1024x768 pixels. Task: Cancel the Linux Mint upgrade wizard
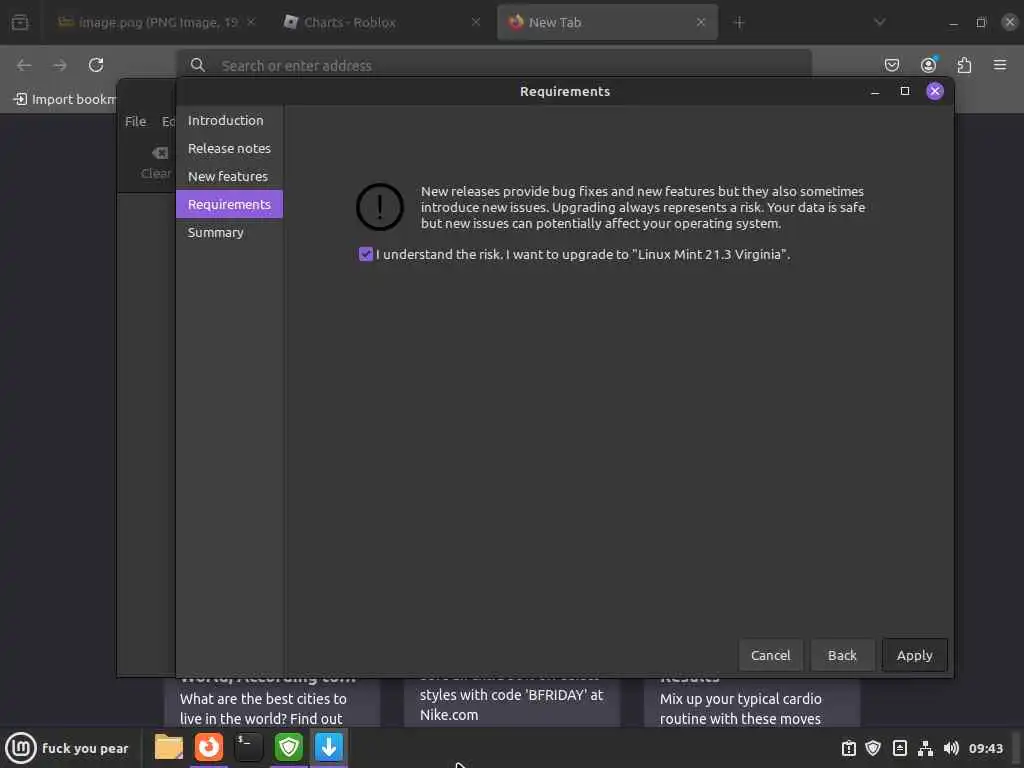point(770,655)
